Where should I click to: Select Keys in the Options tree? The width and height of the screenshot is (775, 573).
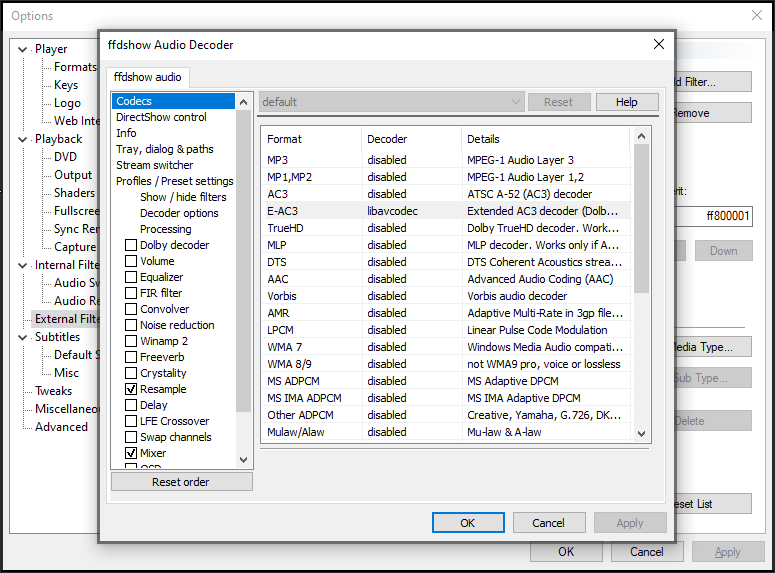tap(66, 85)
